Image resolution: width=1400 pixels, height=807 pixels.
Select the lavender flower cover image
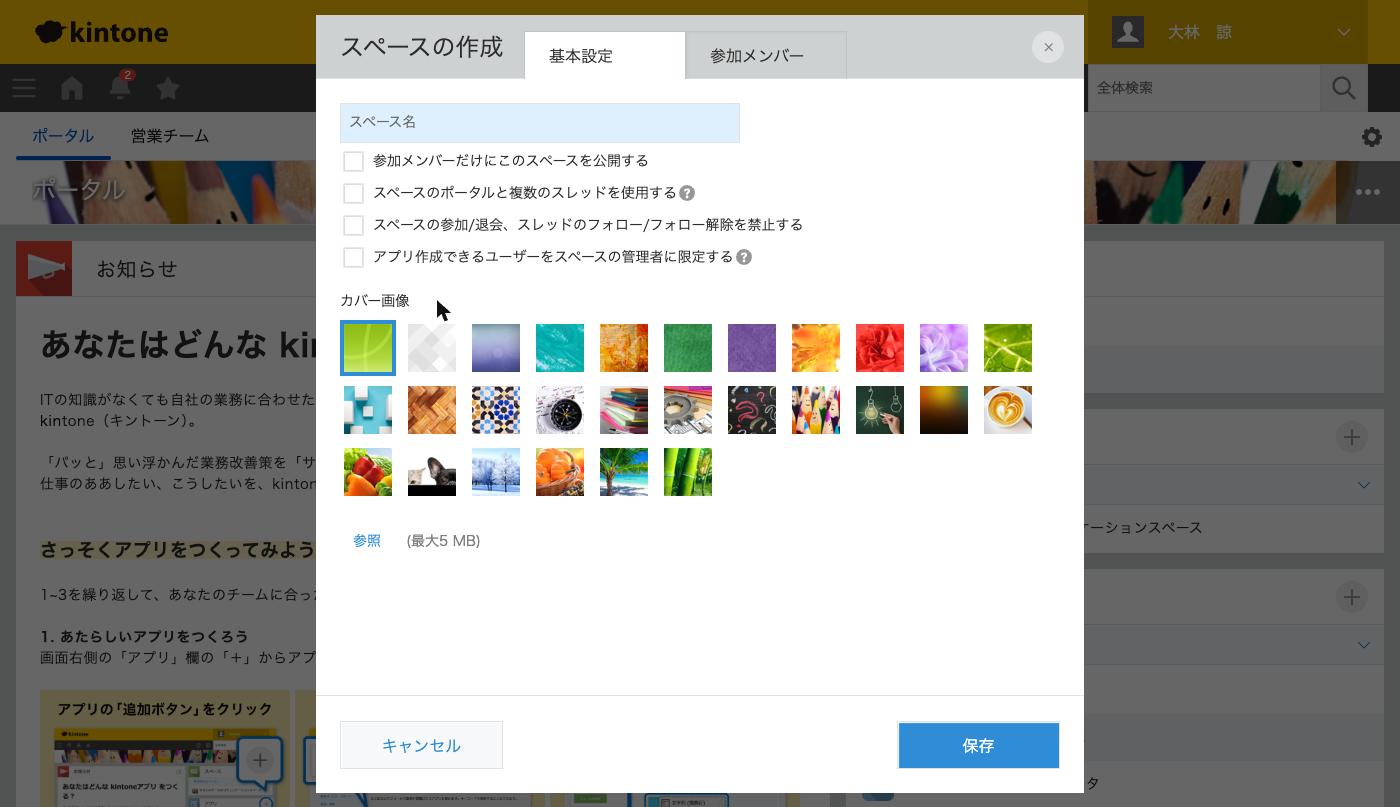pyautogui.click(x=944, y=348)
